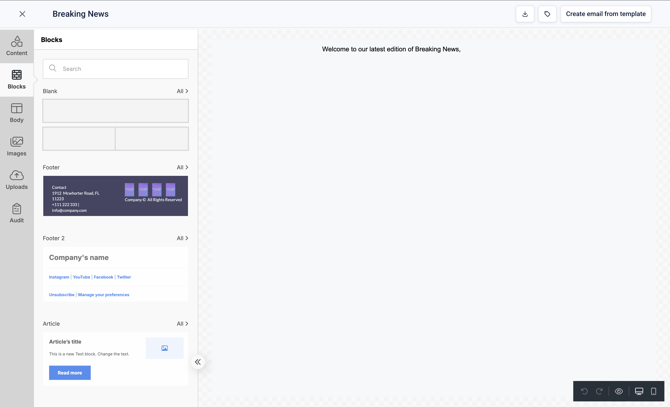Switch to desktop view
Image resolution: width=670 pixels, height=407 pixels.
coord(639,391)
